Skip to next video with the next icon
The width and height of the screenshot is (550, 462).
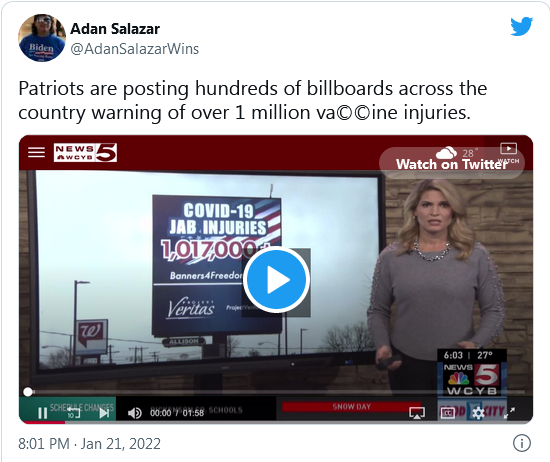104,413
